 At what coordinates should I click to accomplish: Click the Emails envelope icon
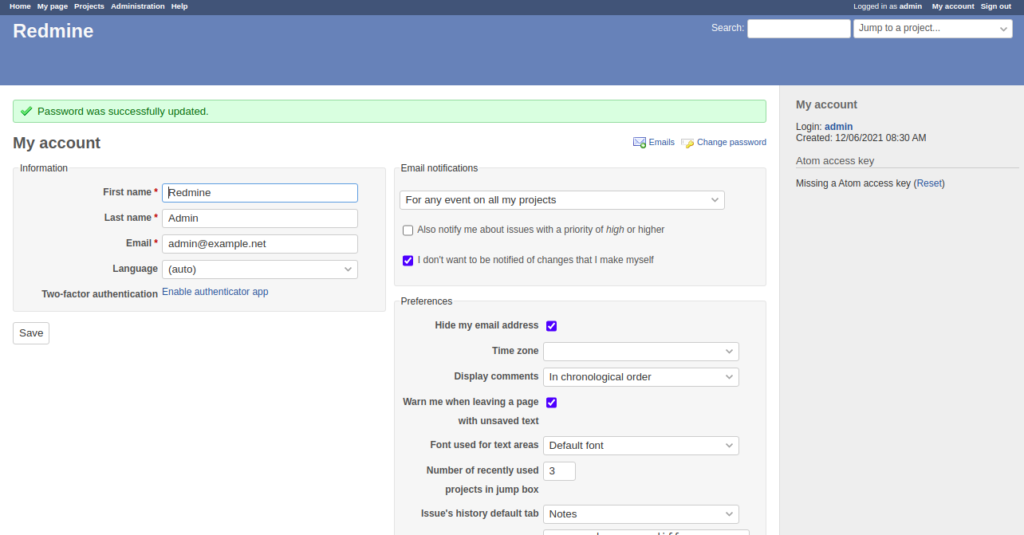(639, 142)
